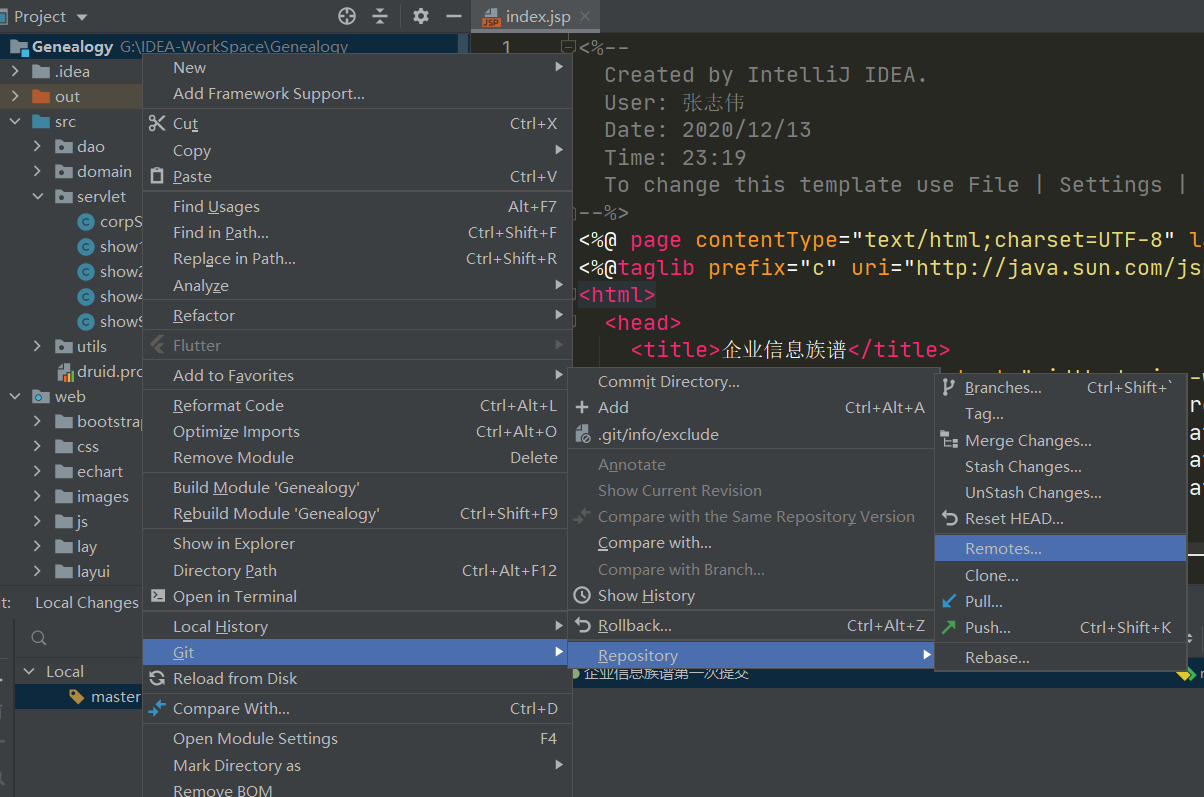This screenshot has height=797, width=1204.
Task: Click the Compare With arrows icon
Action: point(157,708)
